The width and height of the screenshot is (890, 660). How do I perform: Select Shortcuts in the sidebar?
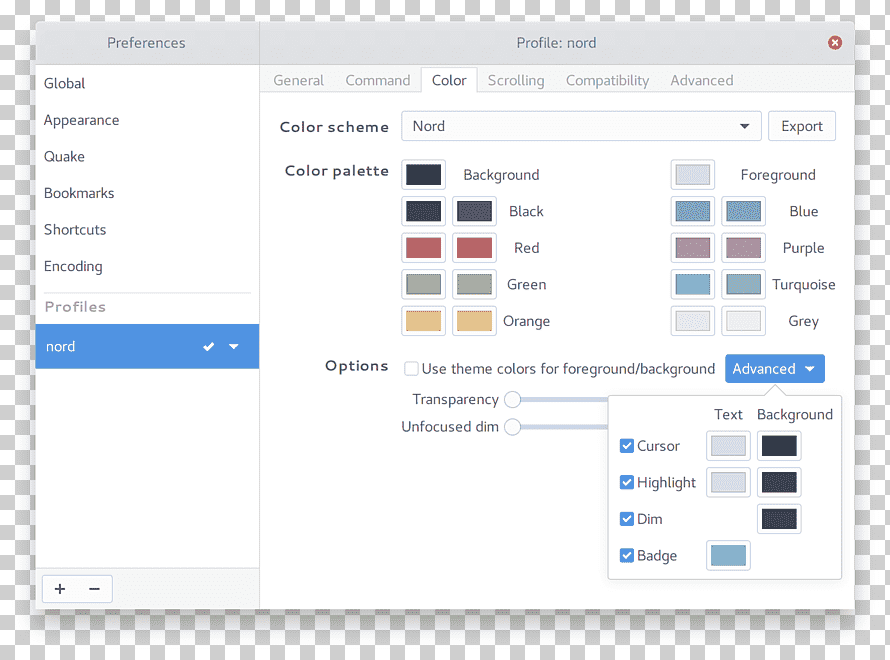[x=75, y=230]
